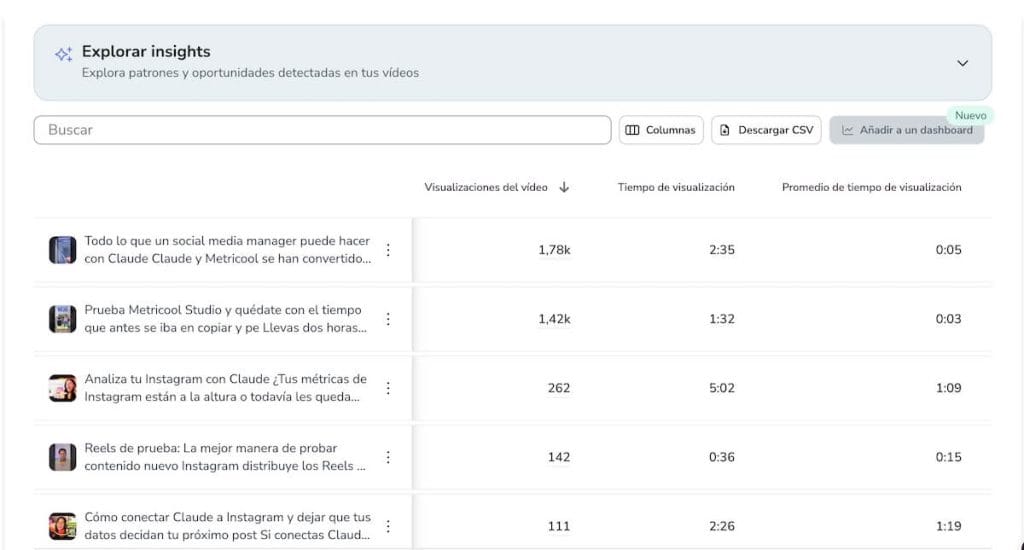Sort by Visualizaciones del vídeo arrow
This screenshot has width=1024, height=550.
tap(564, 187)
